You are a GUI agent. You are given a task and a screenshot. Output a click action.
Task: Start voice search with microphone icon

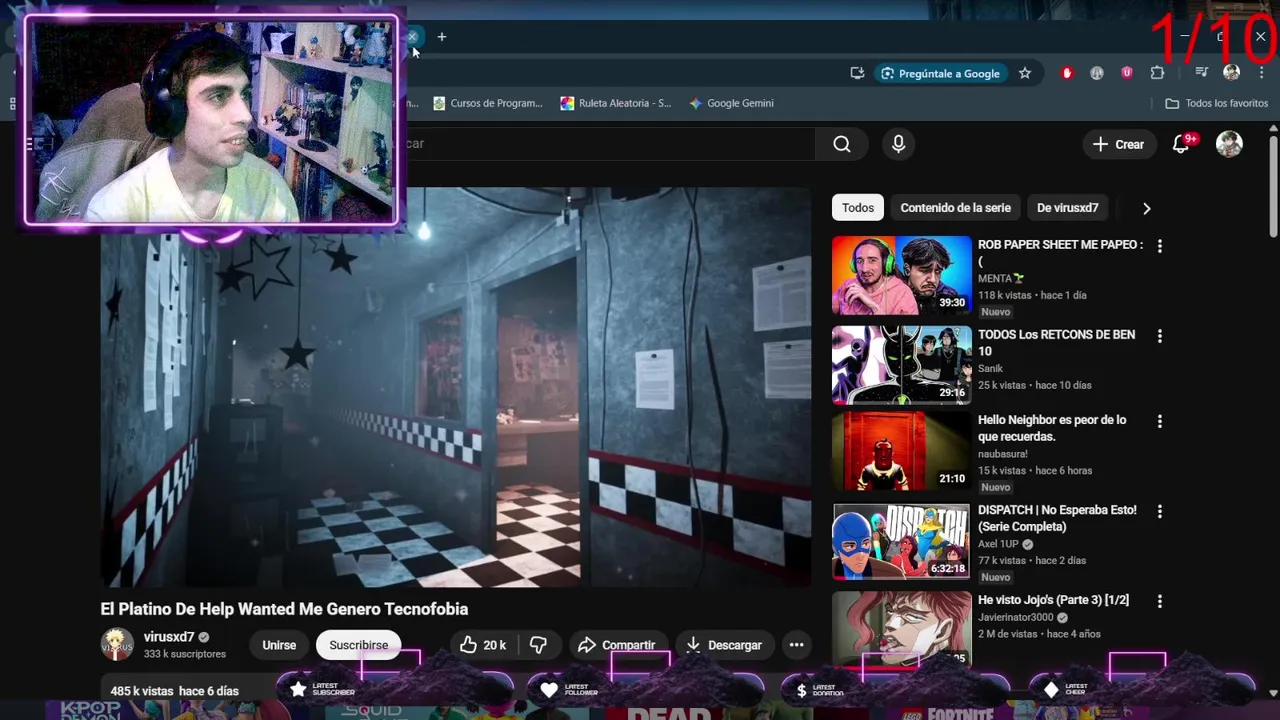(x=898, y=144)
